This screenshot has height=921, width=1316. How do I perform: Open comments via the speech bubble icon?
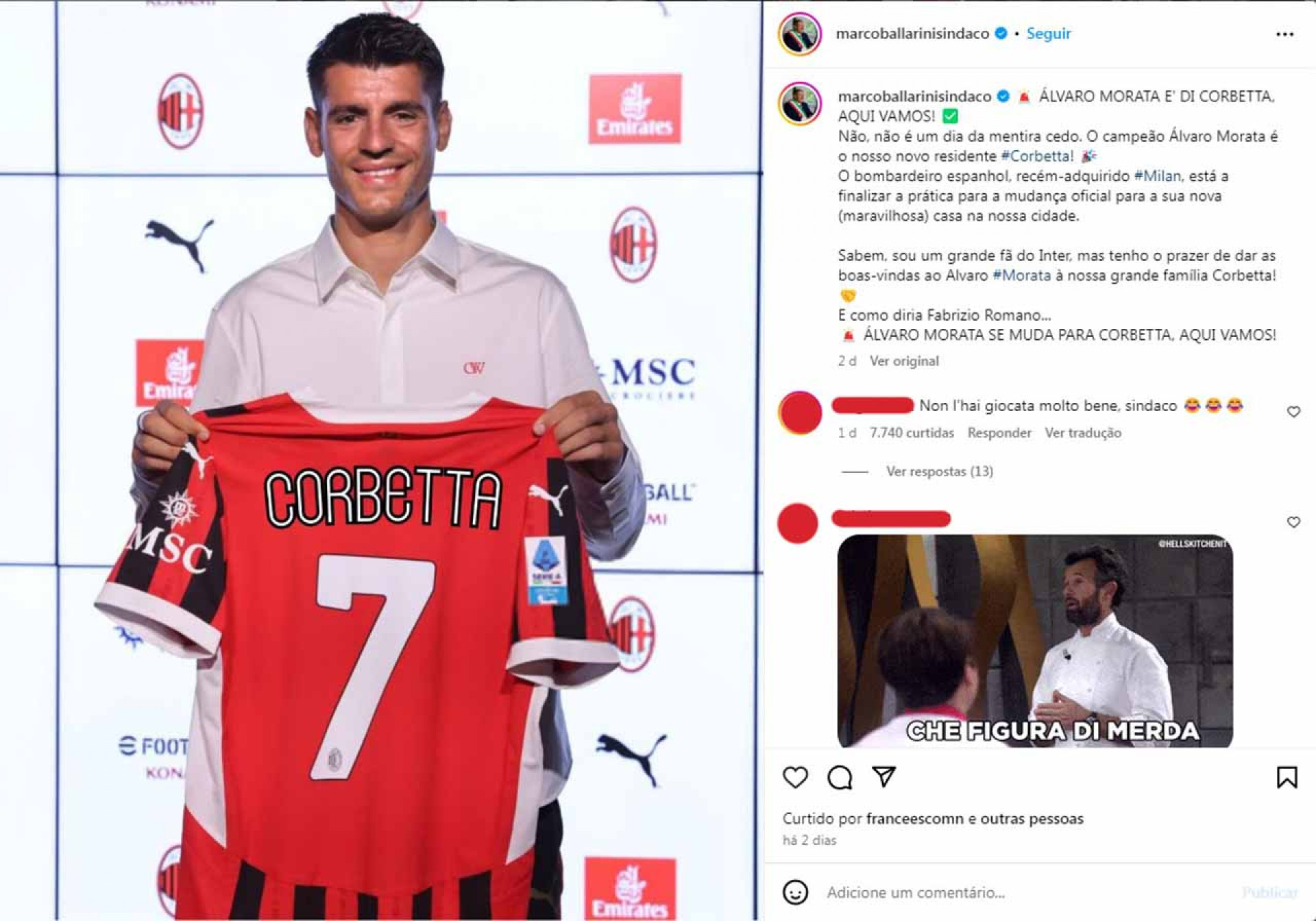click(x=840, y=777)
